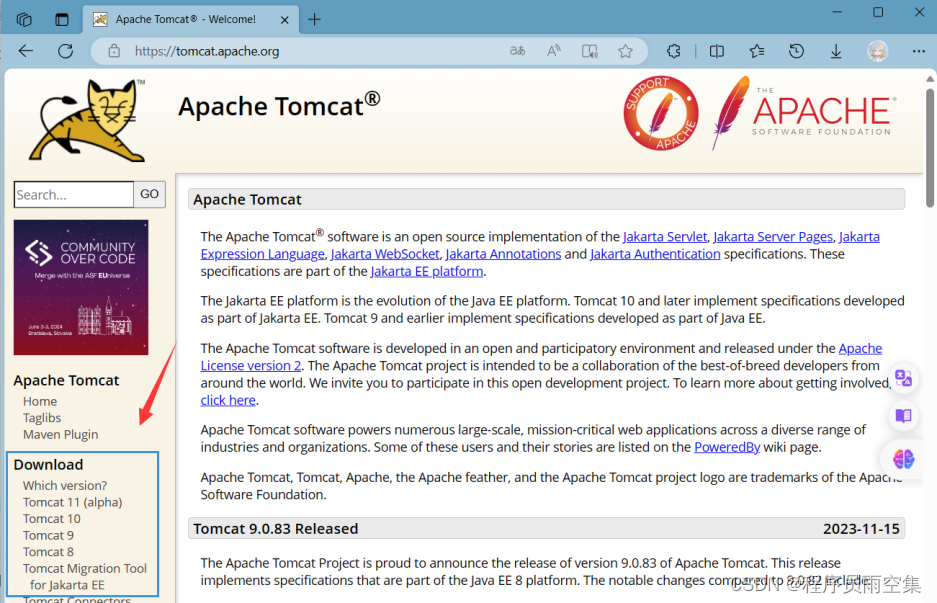Click the floating book reader icon

(x=903, y=415)
